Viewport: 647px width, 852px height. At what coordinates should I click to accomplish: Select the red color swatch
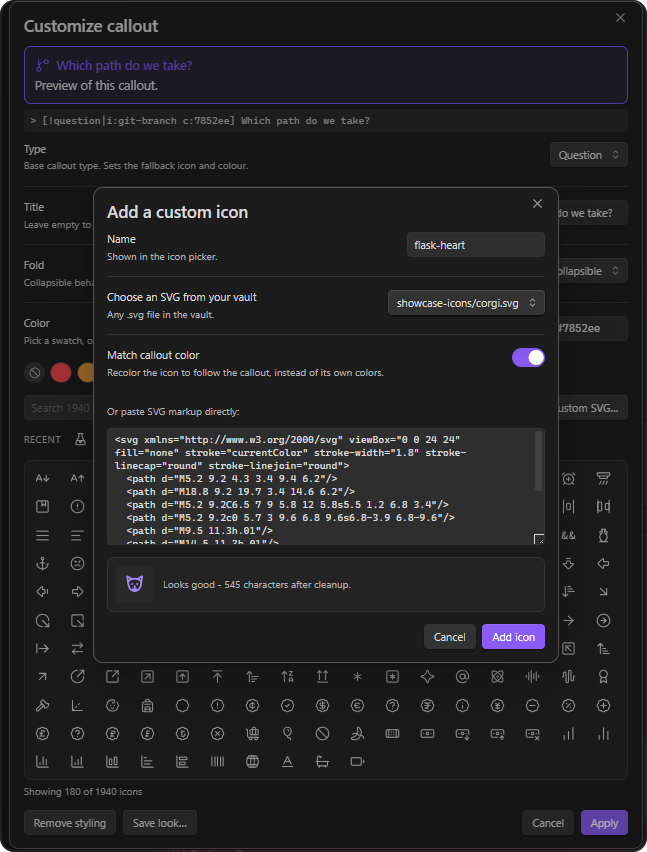coord(61,373)
